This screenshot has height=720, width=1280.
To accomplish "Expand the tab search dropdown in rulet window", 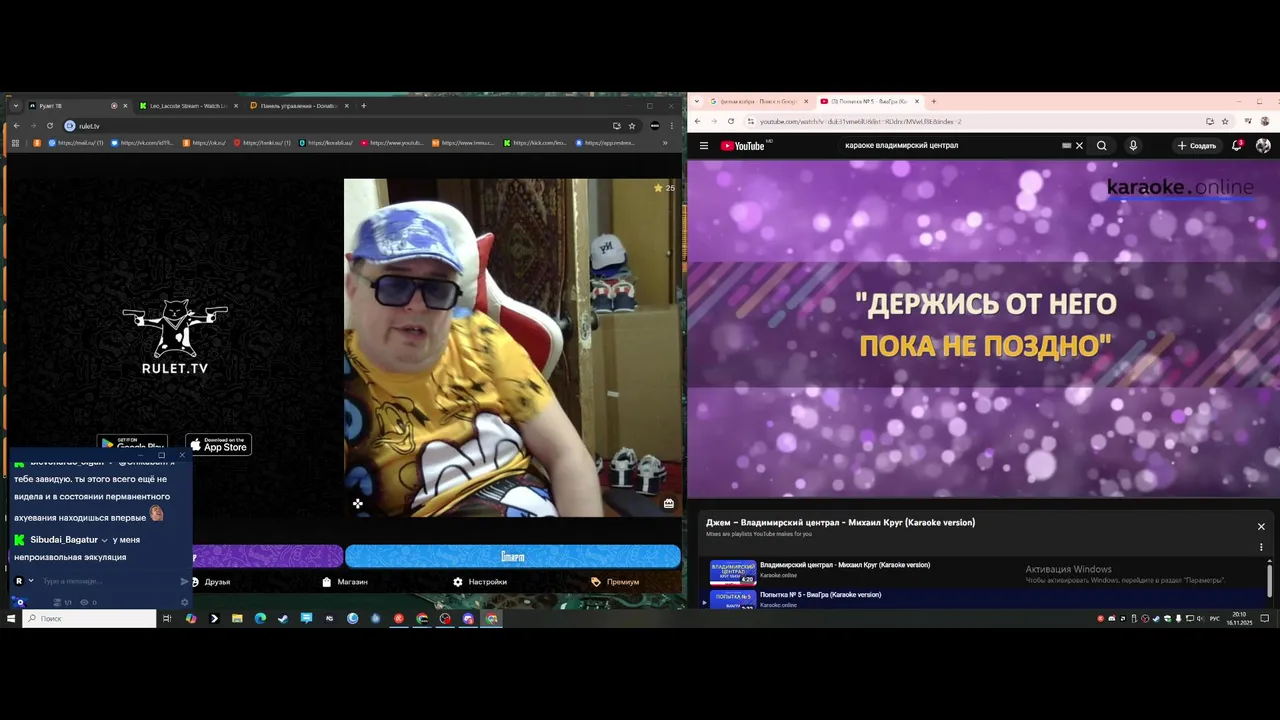I will (15, 106).
